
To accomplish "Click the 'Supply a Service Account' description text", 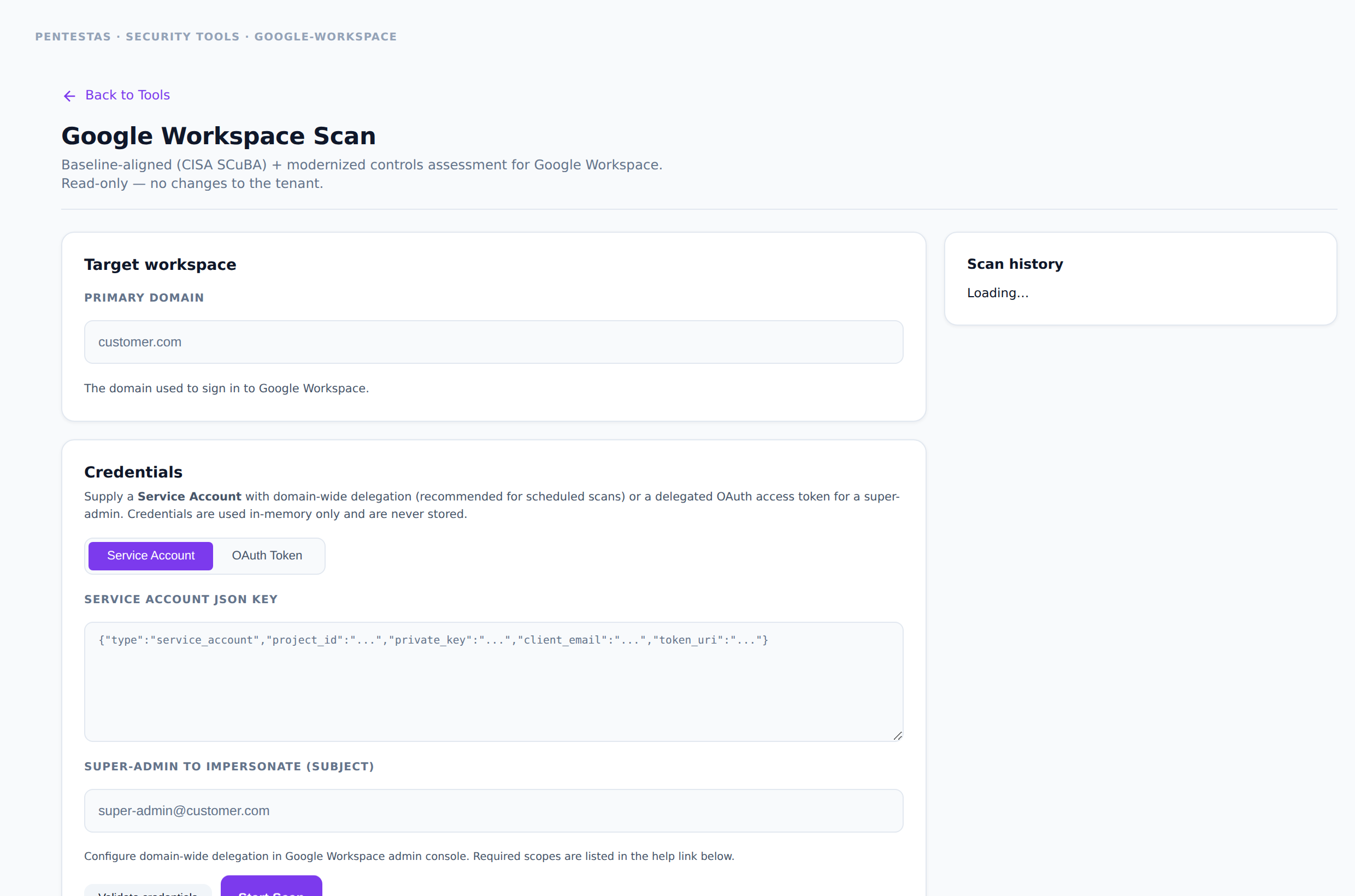I will point(492,505).
